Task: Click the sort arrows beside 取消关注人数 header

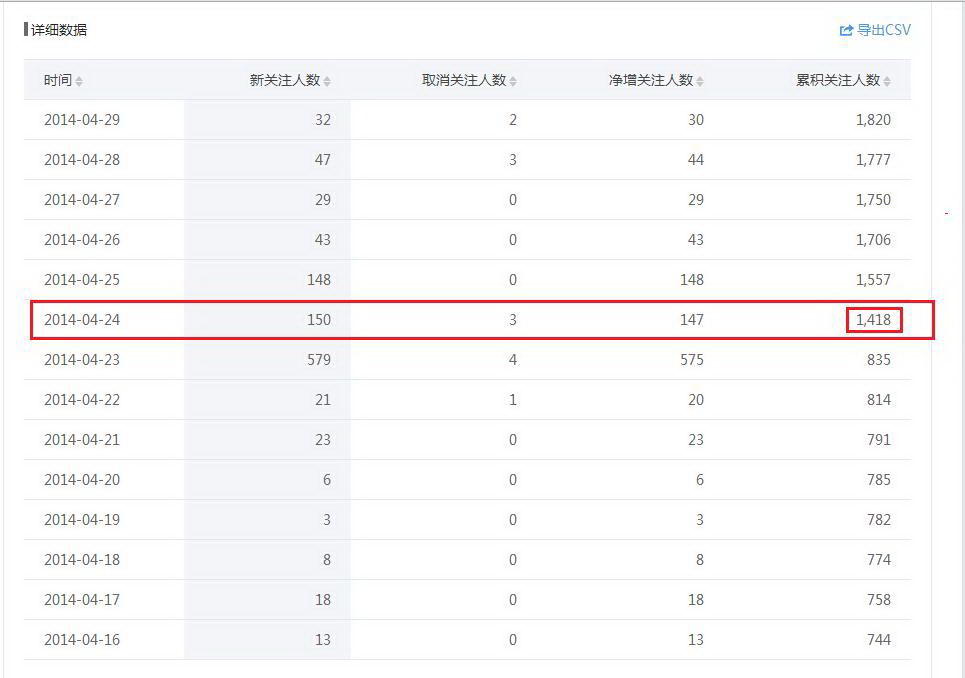Action: (x=513, y=81)
